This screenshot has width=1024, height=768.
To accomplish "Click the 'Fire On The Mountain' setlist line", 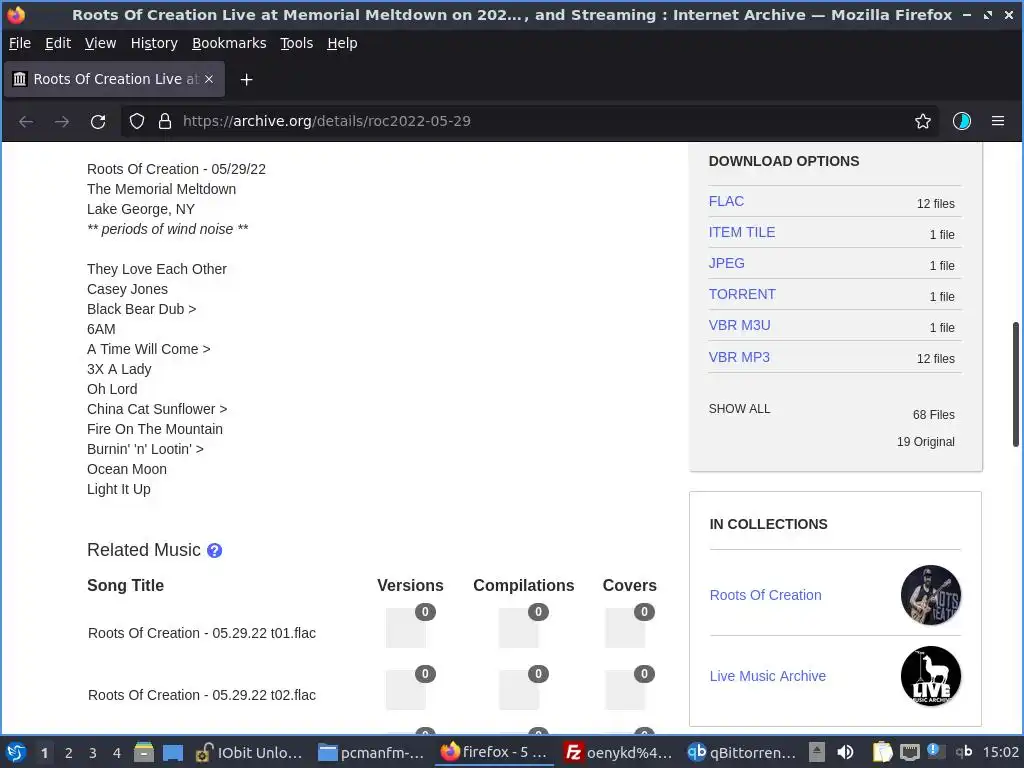I will pyautogui.click(x=155, y=429).
